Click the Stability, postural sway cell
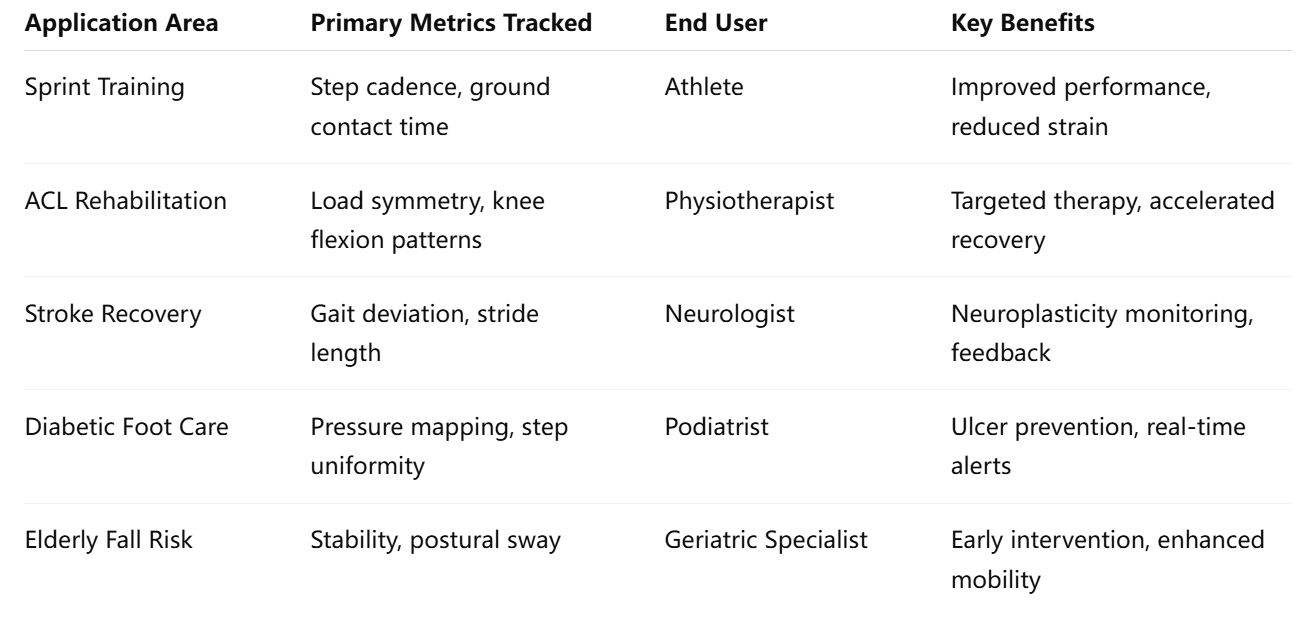Image resolution: width=1316 pixels, height=621 pixels. (x=436, y=541)
